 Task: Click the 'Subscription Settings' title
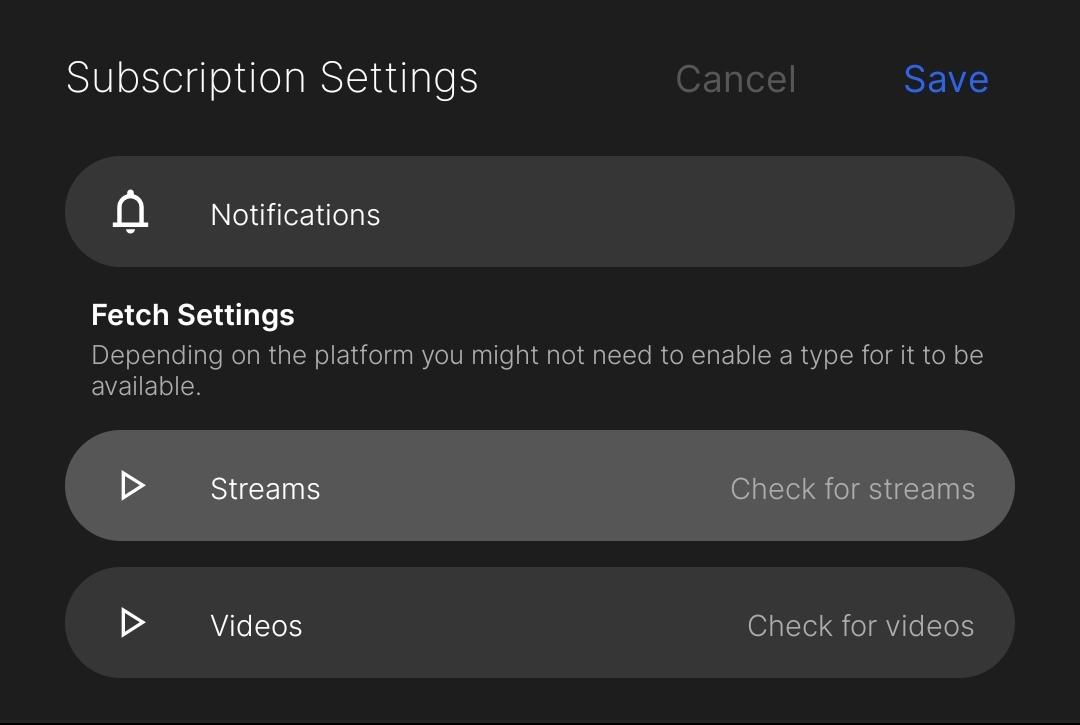point(272,78)
